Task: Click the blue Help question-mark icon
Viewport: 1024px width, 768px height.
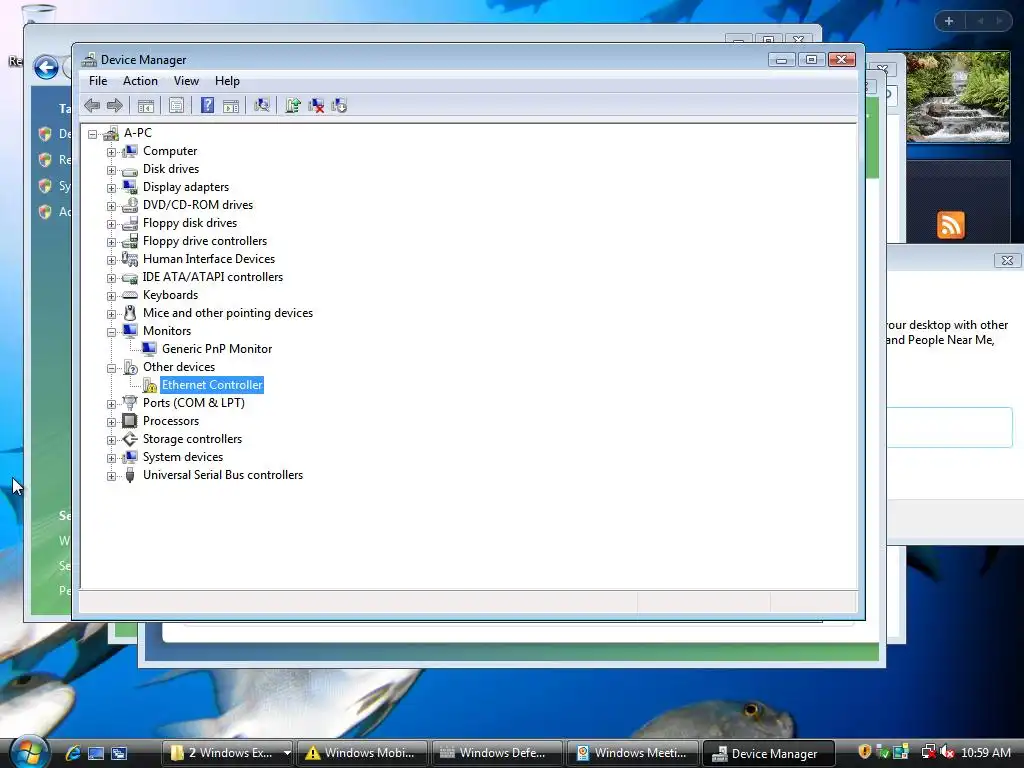Action: (207, 105)
